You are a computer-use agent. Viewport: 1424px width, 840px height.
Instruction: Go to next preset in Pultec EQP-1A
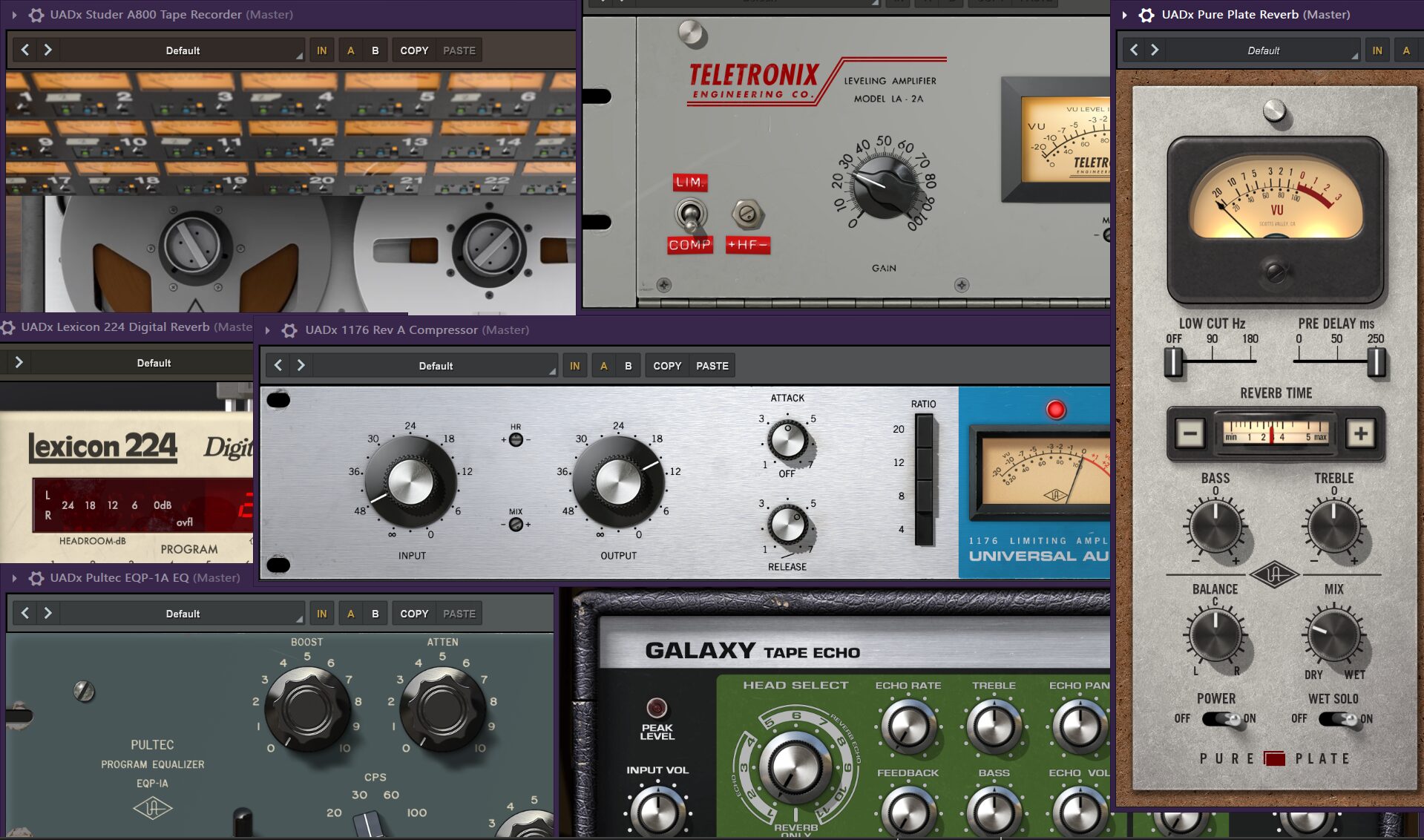48,613
